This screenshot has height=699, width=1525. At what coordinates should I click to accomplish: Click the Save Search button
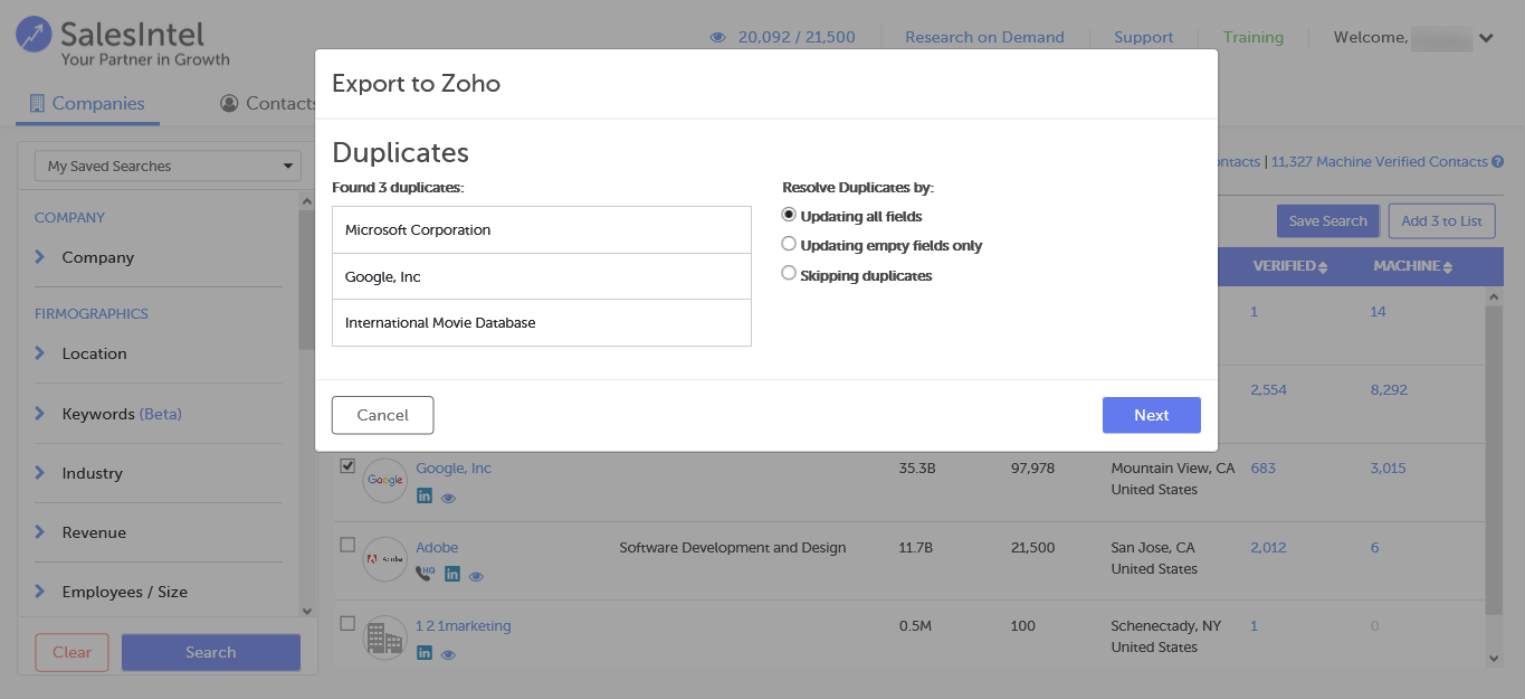1327,221
